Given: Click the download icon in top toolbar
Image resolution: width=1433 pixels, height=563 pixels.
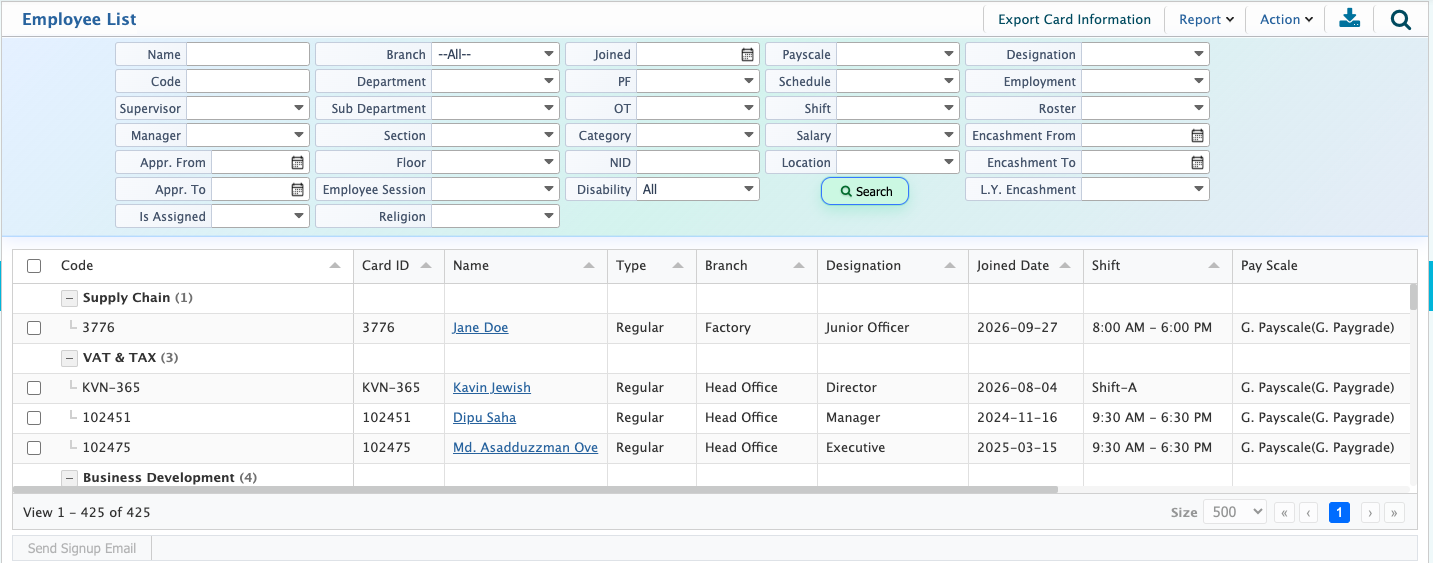Looking at the screenshot, I should (1350, 19).
